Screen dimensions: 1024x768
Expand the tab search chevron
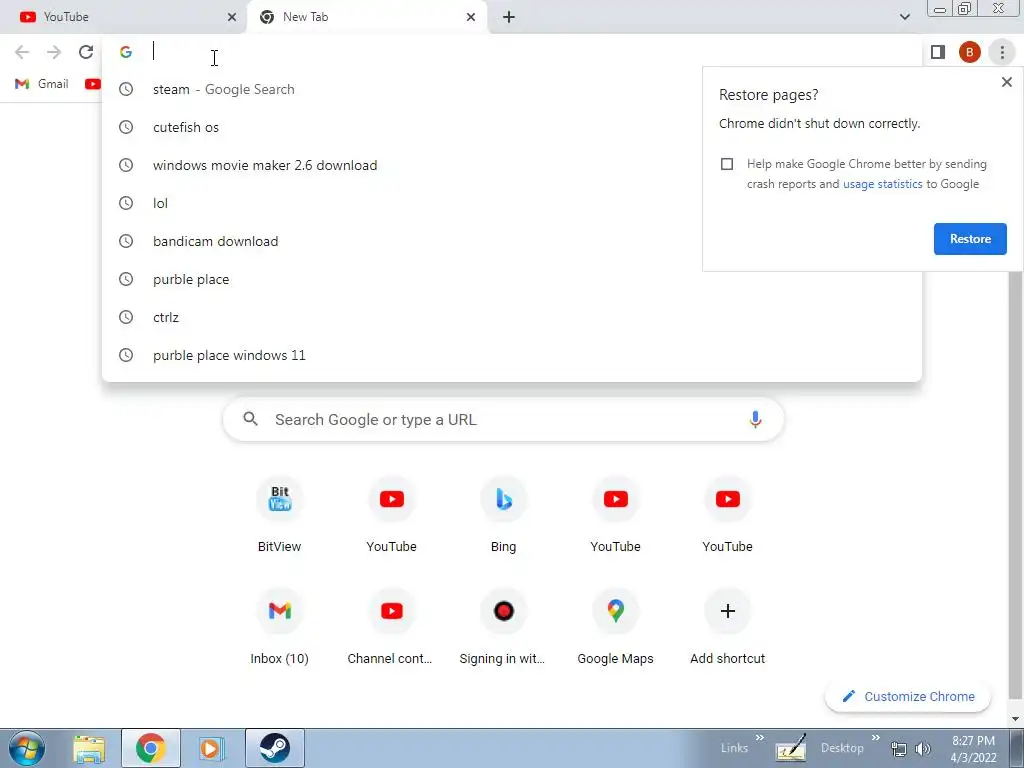point(904,17)
